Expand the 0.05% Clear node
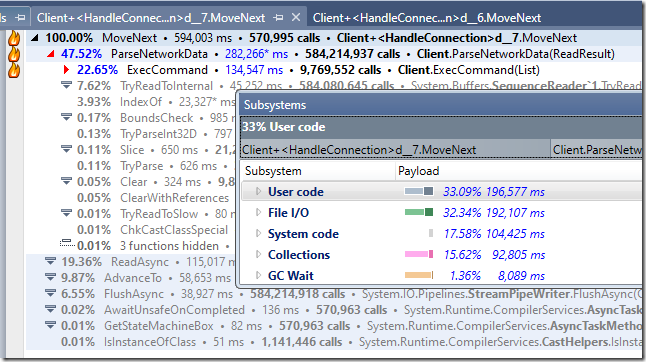The height and width of the screenshot is (362, 646). [66, 181]
